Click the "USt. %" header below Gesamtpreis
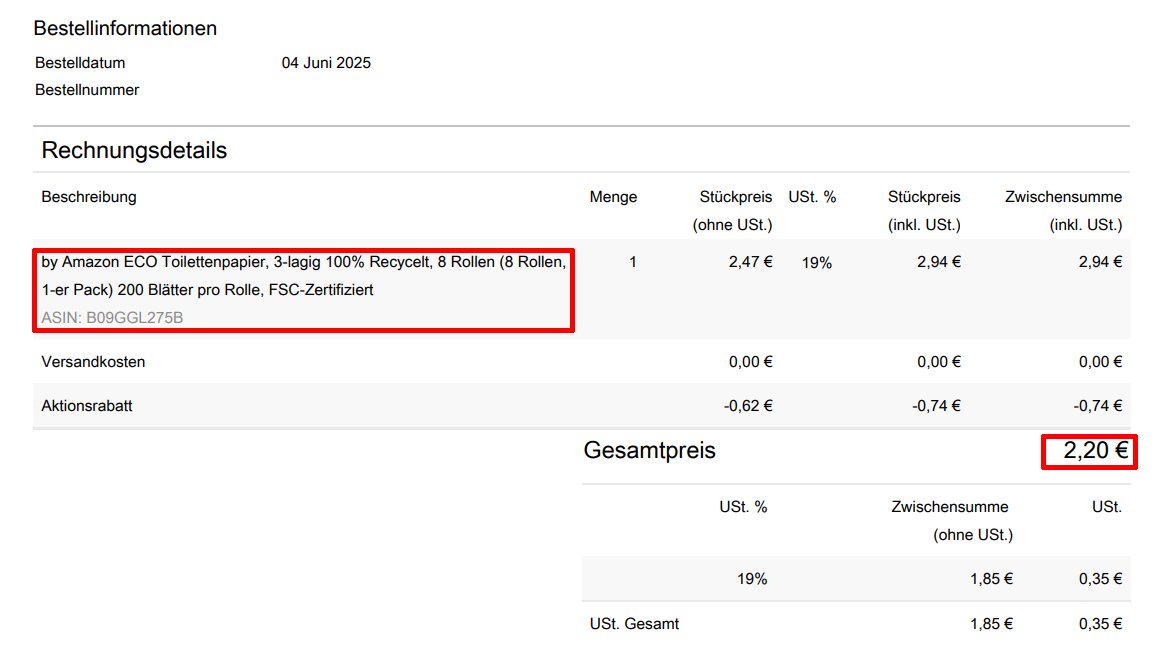 pos(743,507)
